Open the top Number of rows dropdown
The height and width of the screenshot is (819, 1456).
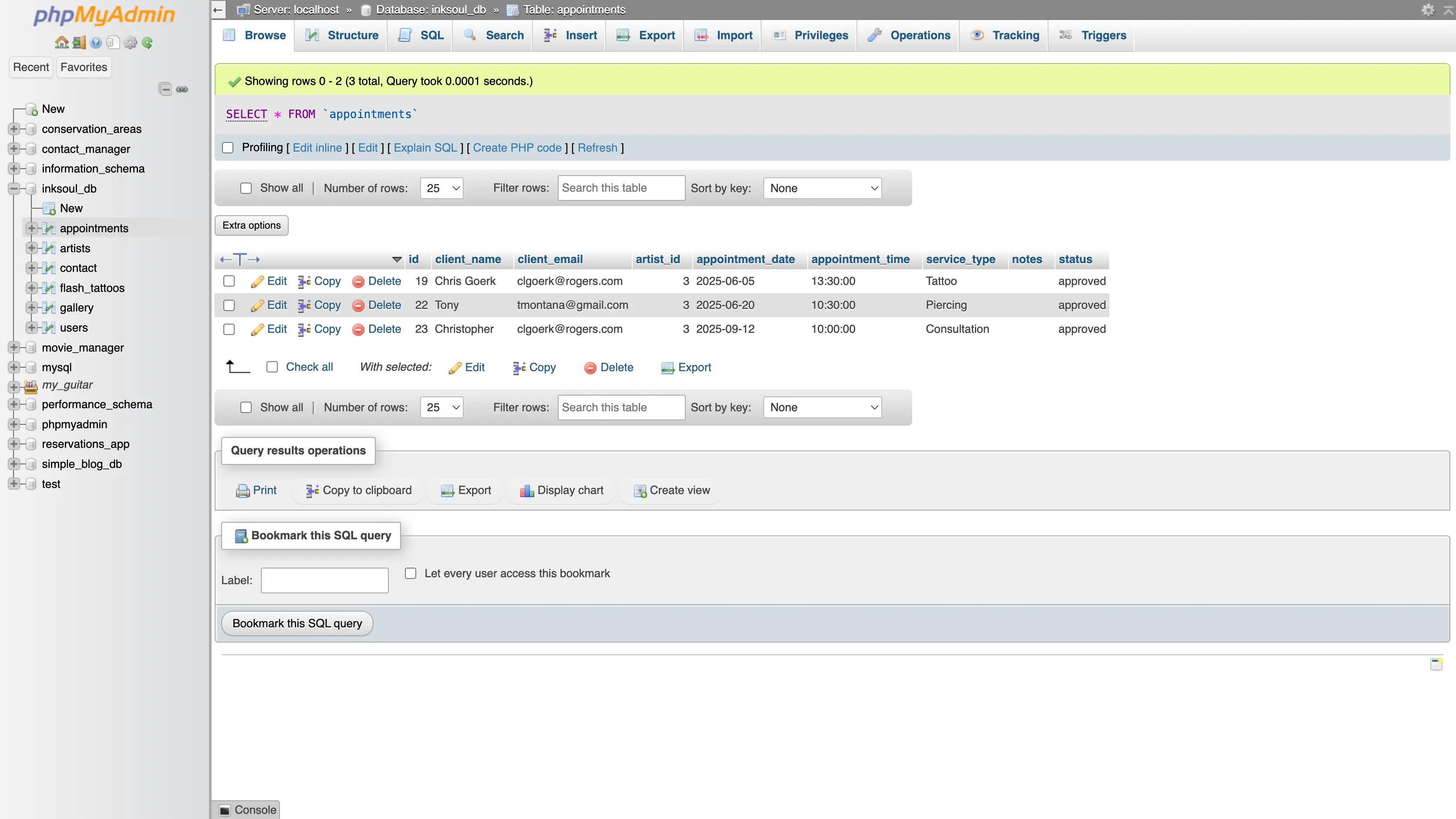[442, 188]
